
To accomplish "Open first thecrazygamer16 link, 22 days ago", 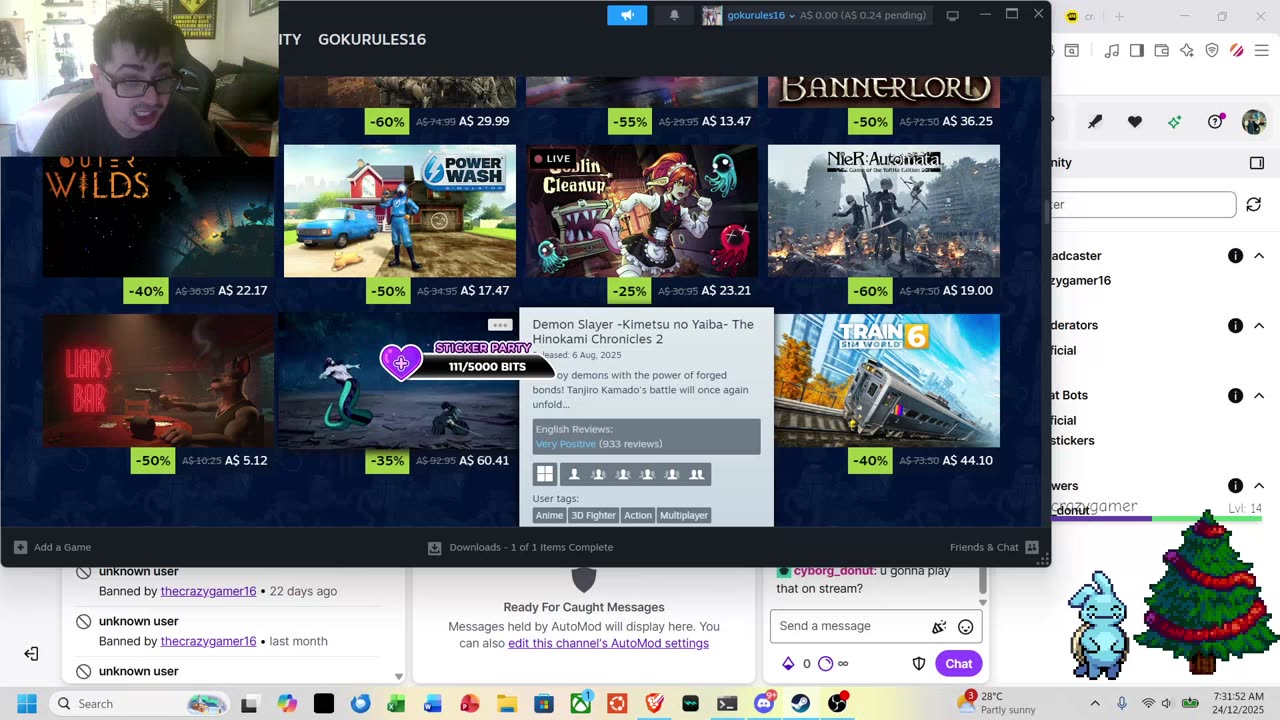I will point(208,591).
